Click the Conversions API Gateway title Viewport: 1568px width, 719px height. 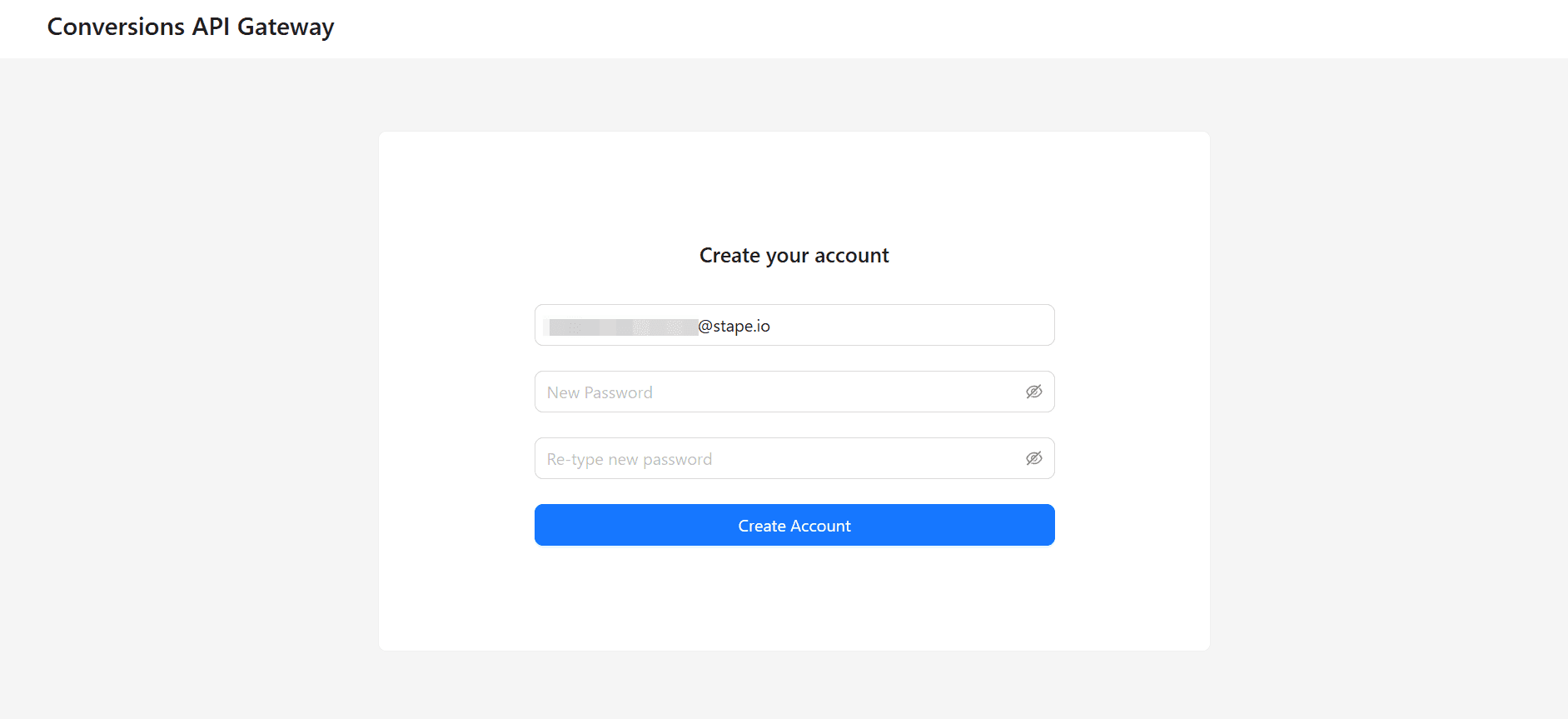click(191, 27)
